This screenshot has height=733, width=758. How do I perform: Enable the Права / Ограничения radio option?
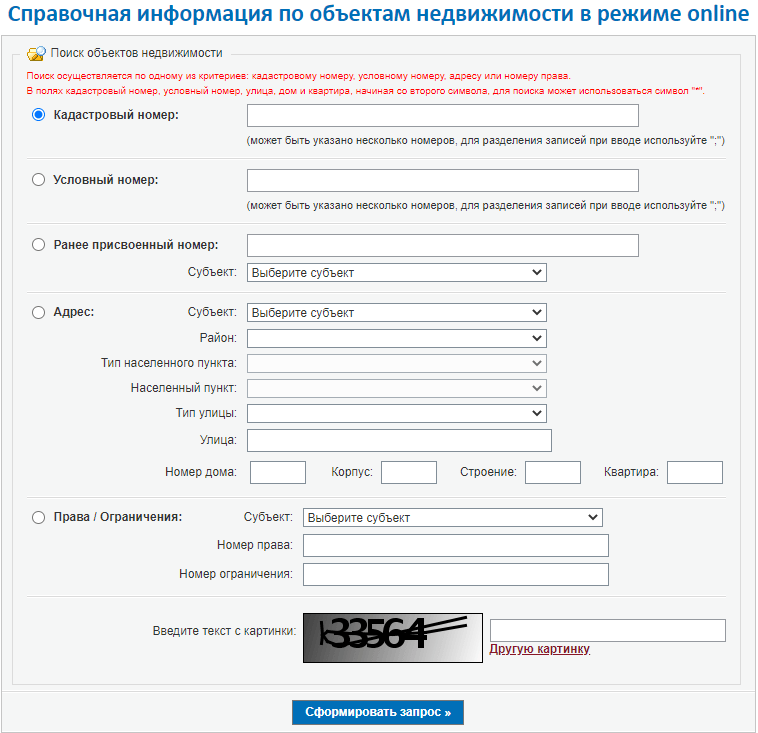[x=39, y=518]
